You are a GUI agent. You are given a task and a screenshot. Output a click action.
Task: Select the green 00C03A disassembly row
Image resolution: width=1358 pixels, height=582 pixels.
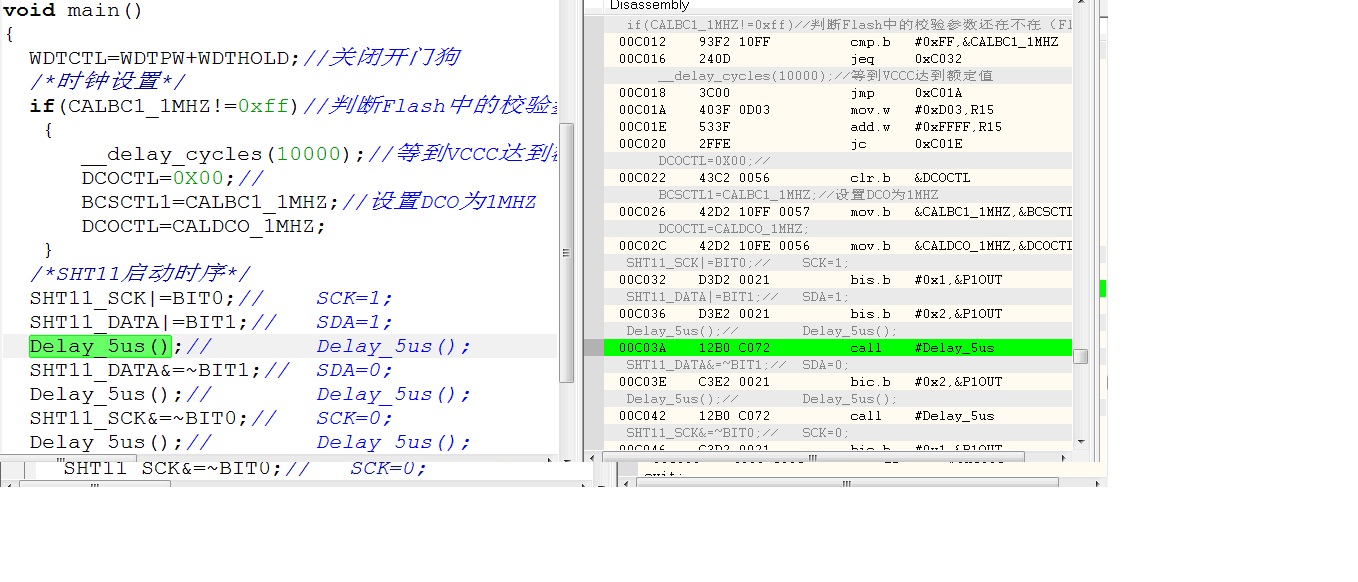pos(838,348)
